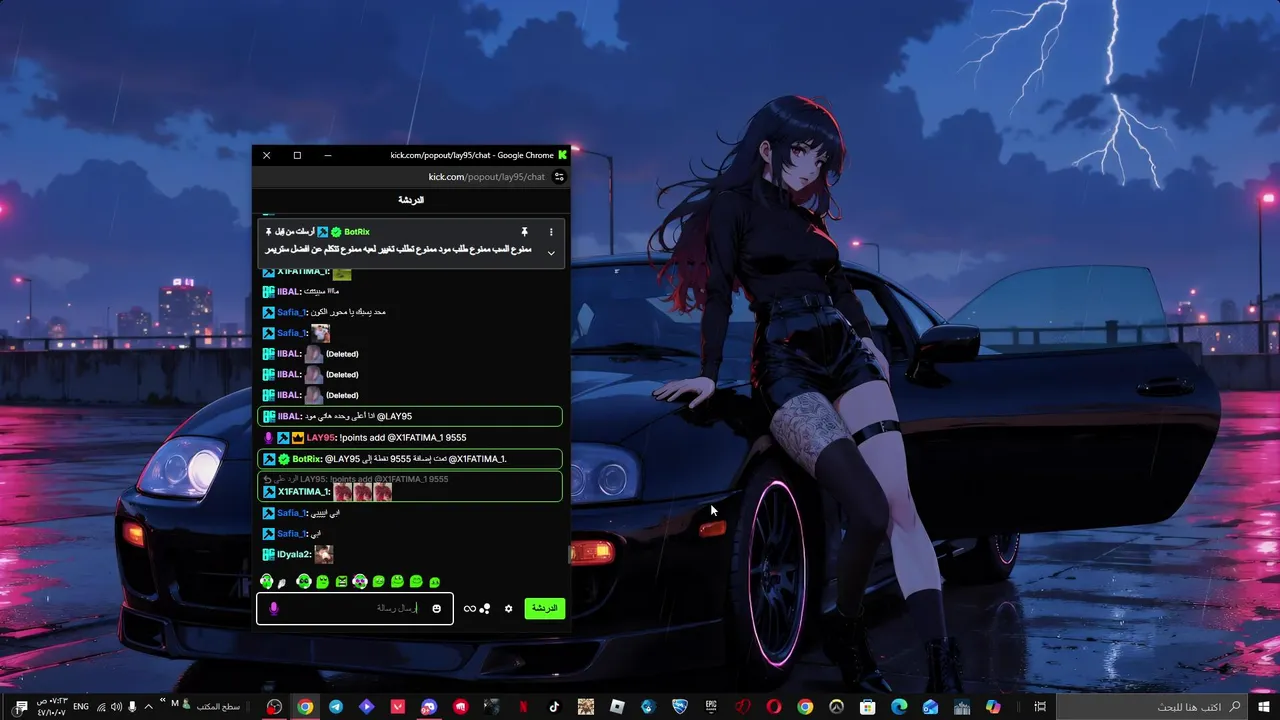Viewport: 1280px width, 720px height.
Task: Expand the pinned message chevron
Action: pyautogui.click(x=551, y=253)
